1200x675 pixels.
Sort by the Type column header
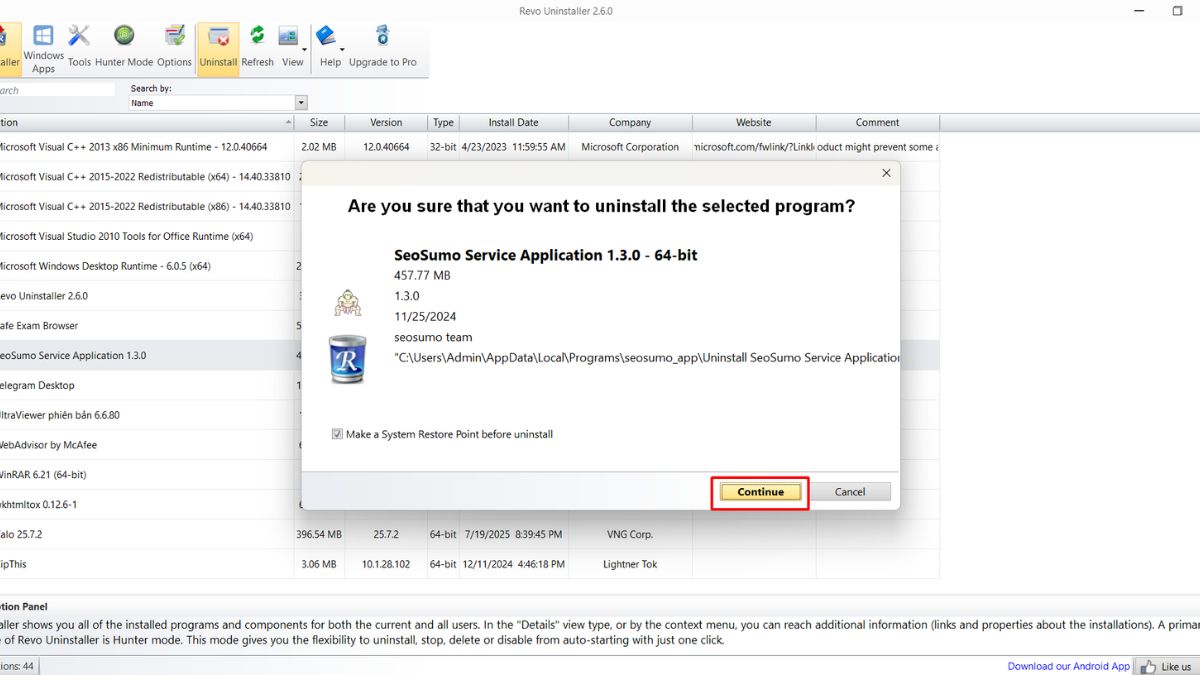[443, 122]
